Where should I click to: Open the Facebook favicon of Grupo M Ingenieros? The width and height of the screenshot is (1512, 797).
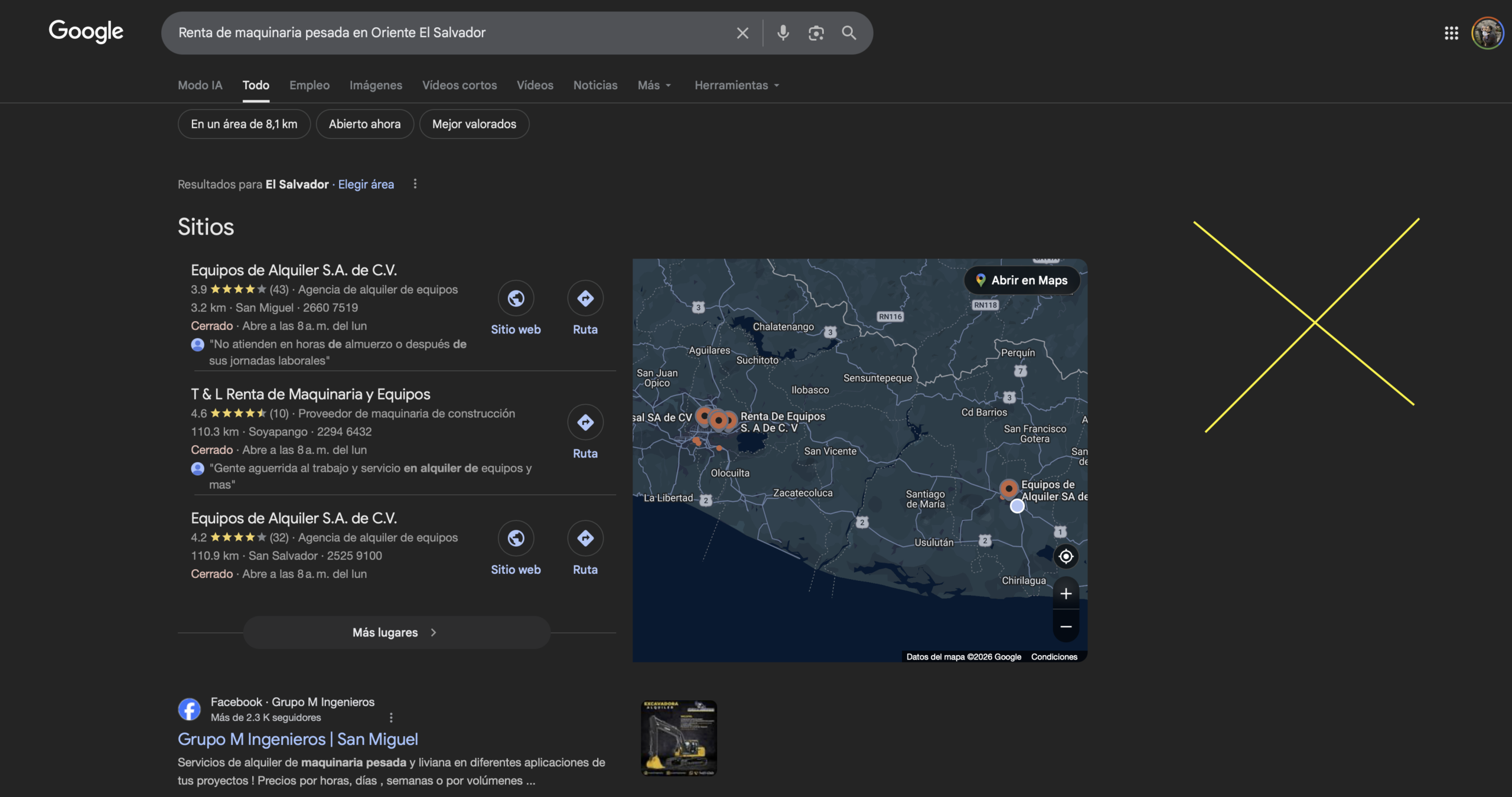pos(189,709)
